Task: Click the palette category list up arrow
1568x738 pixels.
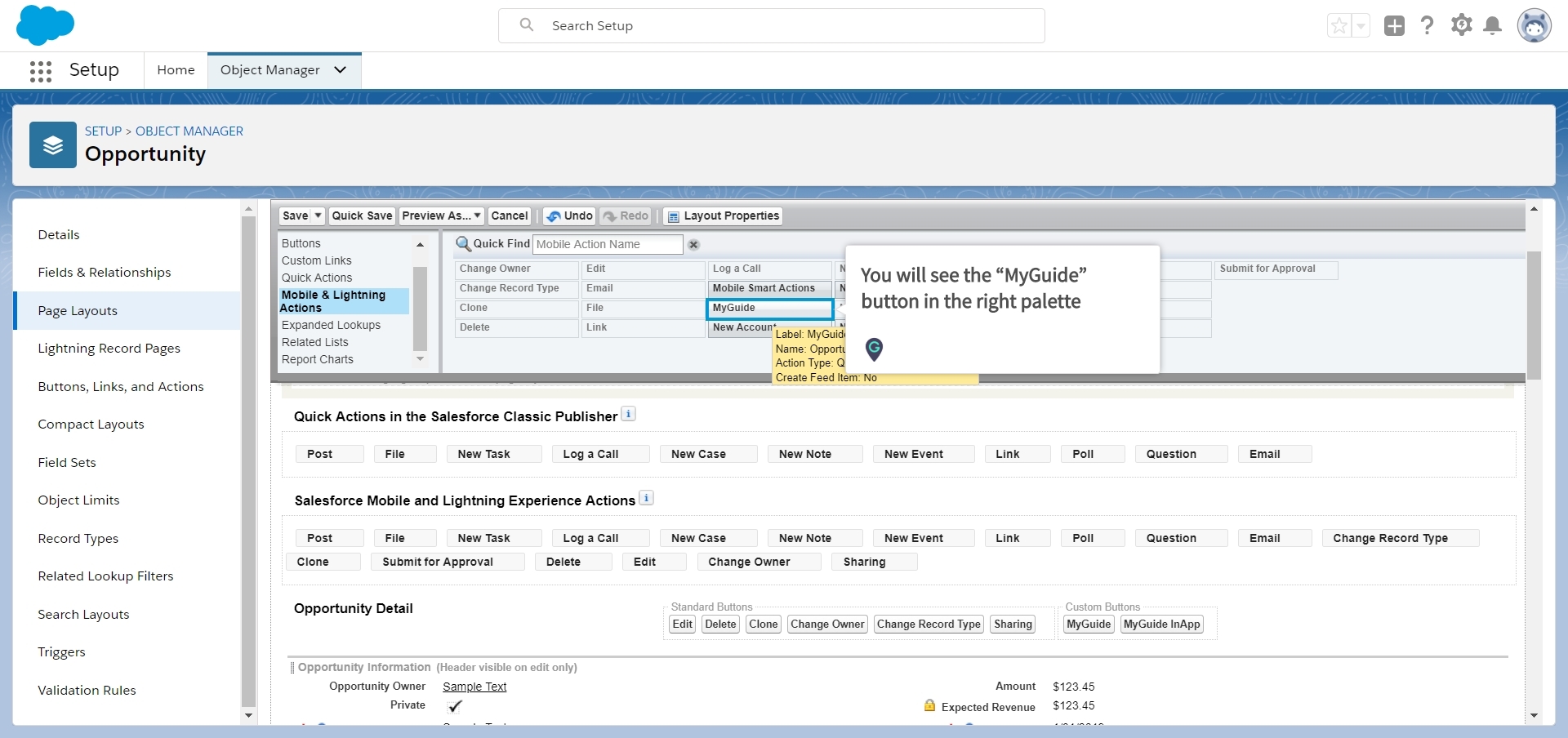Action: pyautogui.click(x=421, y=244)
